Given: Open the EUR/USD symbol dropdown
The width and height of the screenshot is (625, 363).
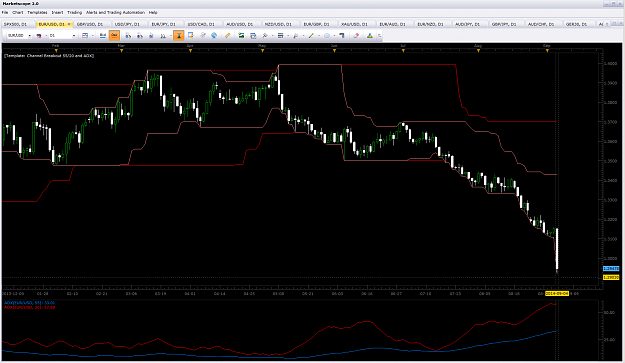Looking at the screenshot, I should click(x=30, y=35).
